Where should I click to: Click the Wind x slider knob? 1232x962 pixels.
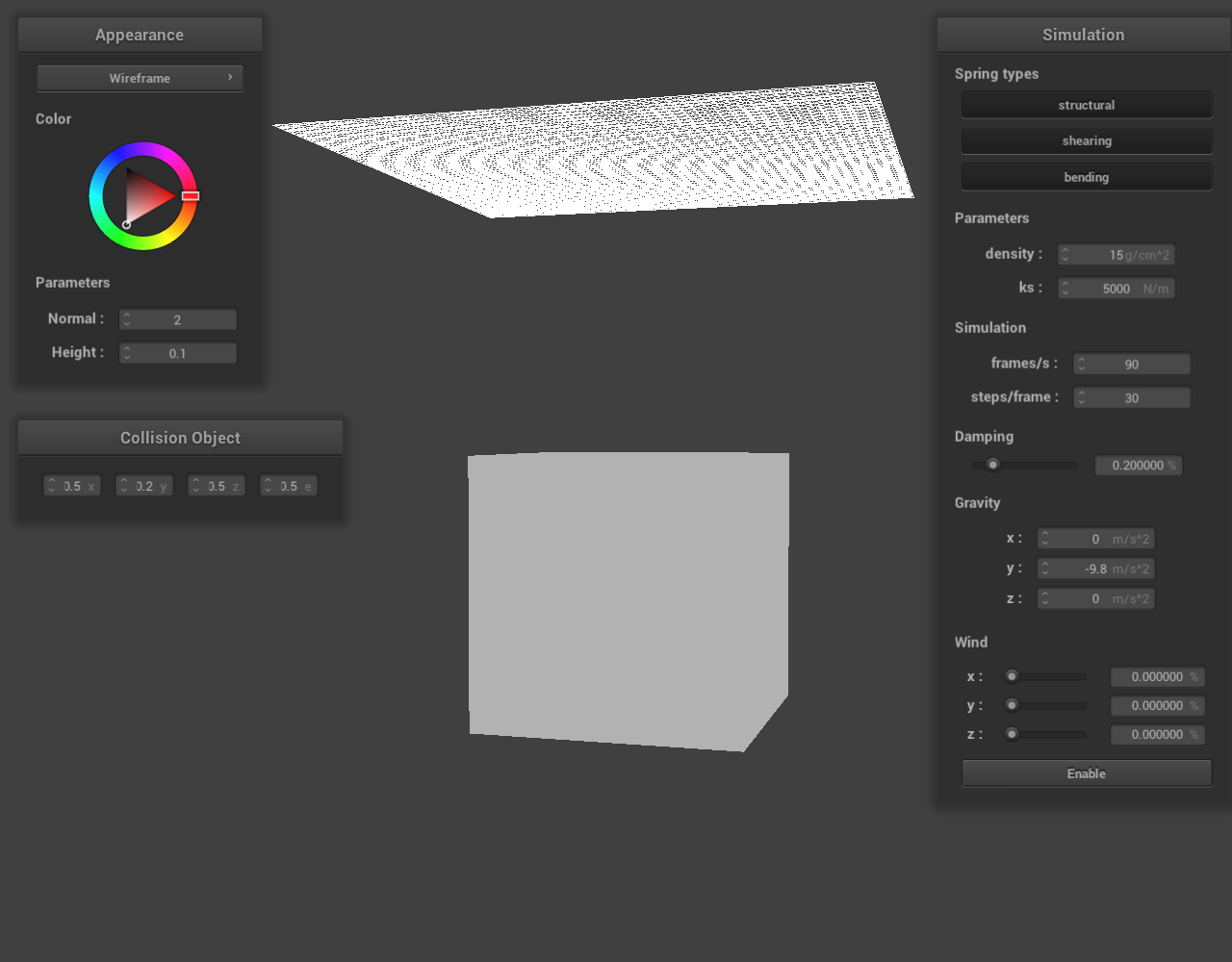[1012, 676]
